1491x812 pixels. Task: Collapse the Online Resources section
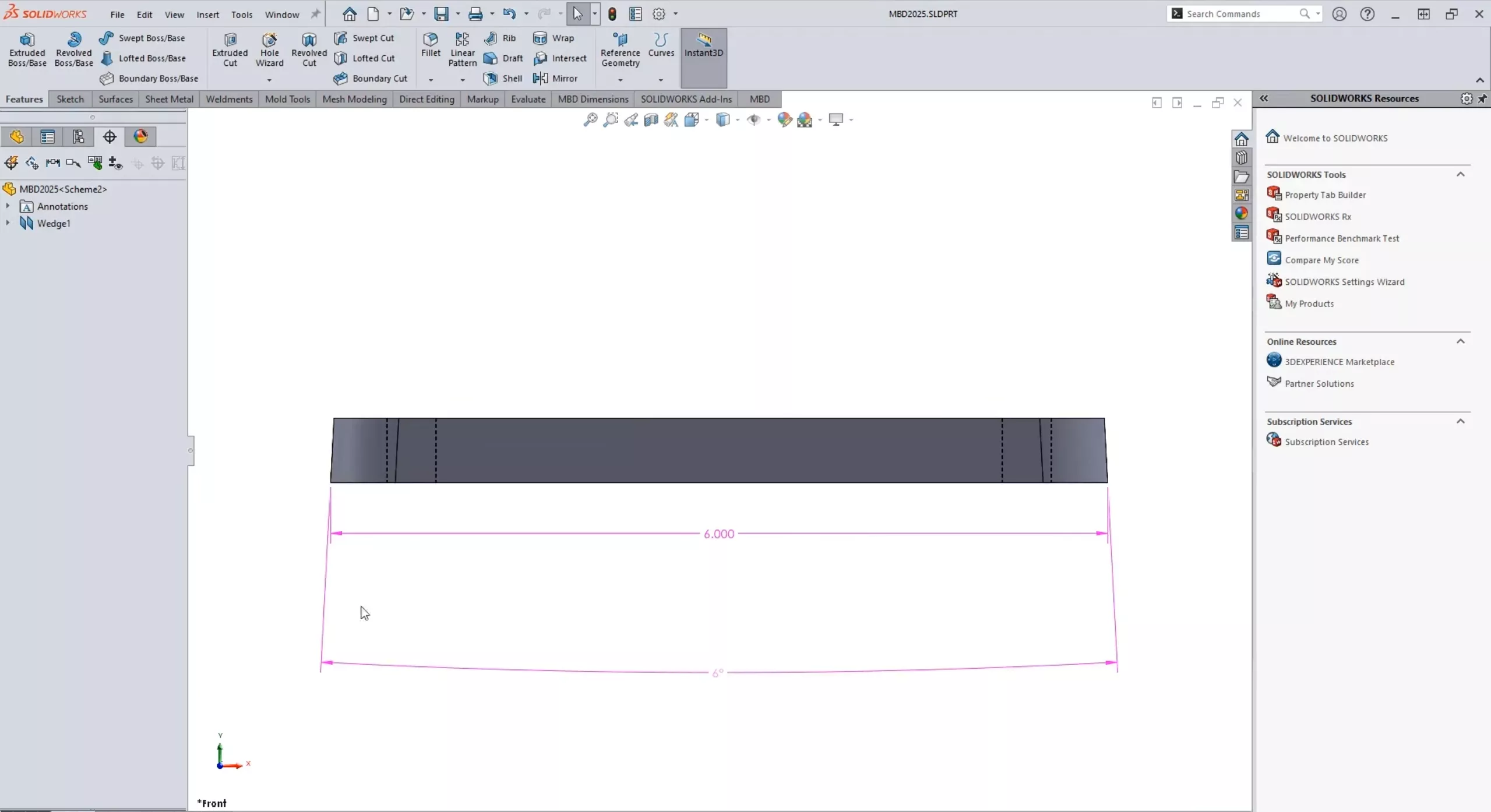(x=1461, y=340)
